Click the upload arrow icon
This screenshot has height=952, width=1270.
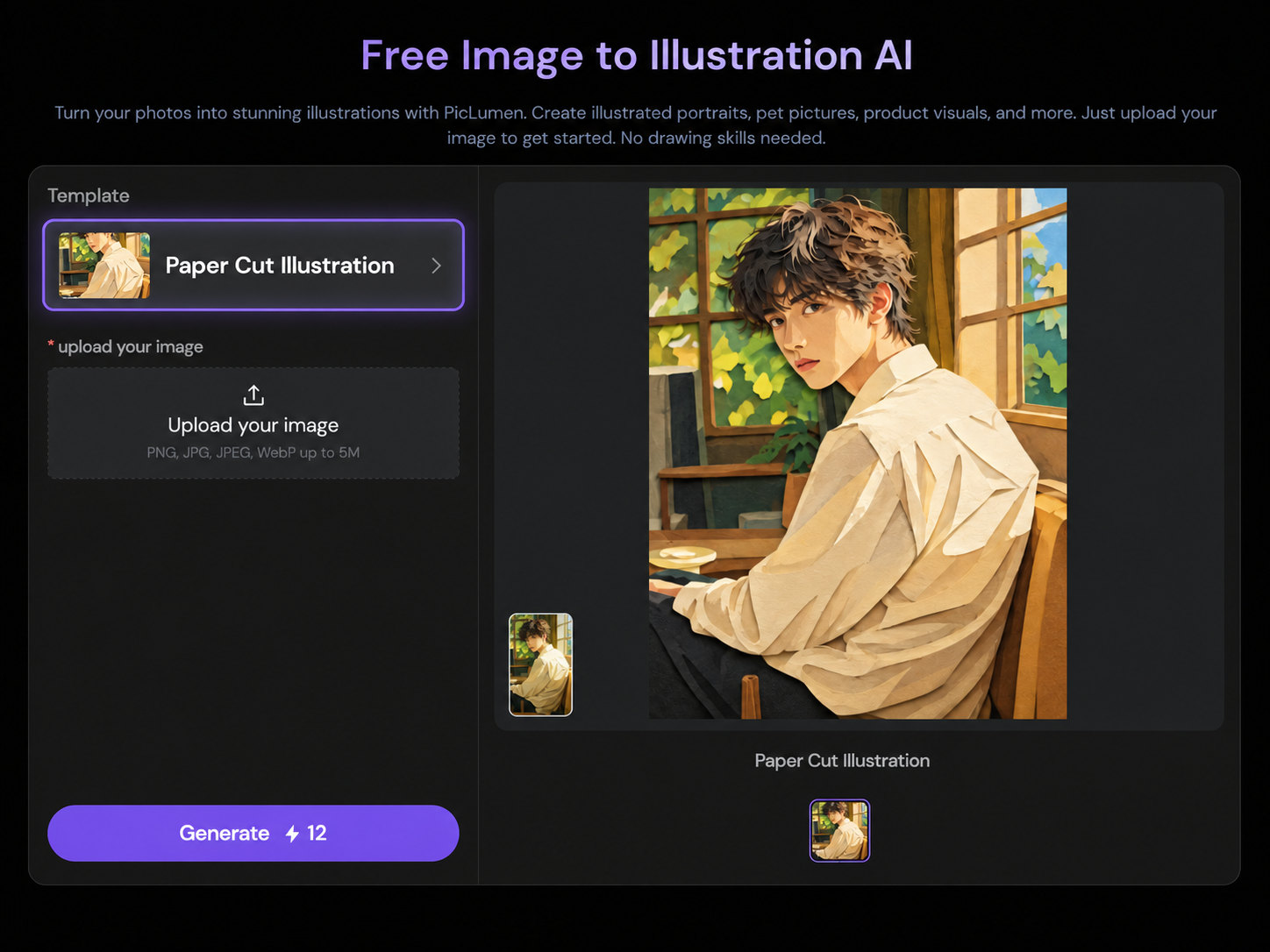pyautogui.click(x=253, y=395)
